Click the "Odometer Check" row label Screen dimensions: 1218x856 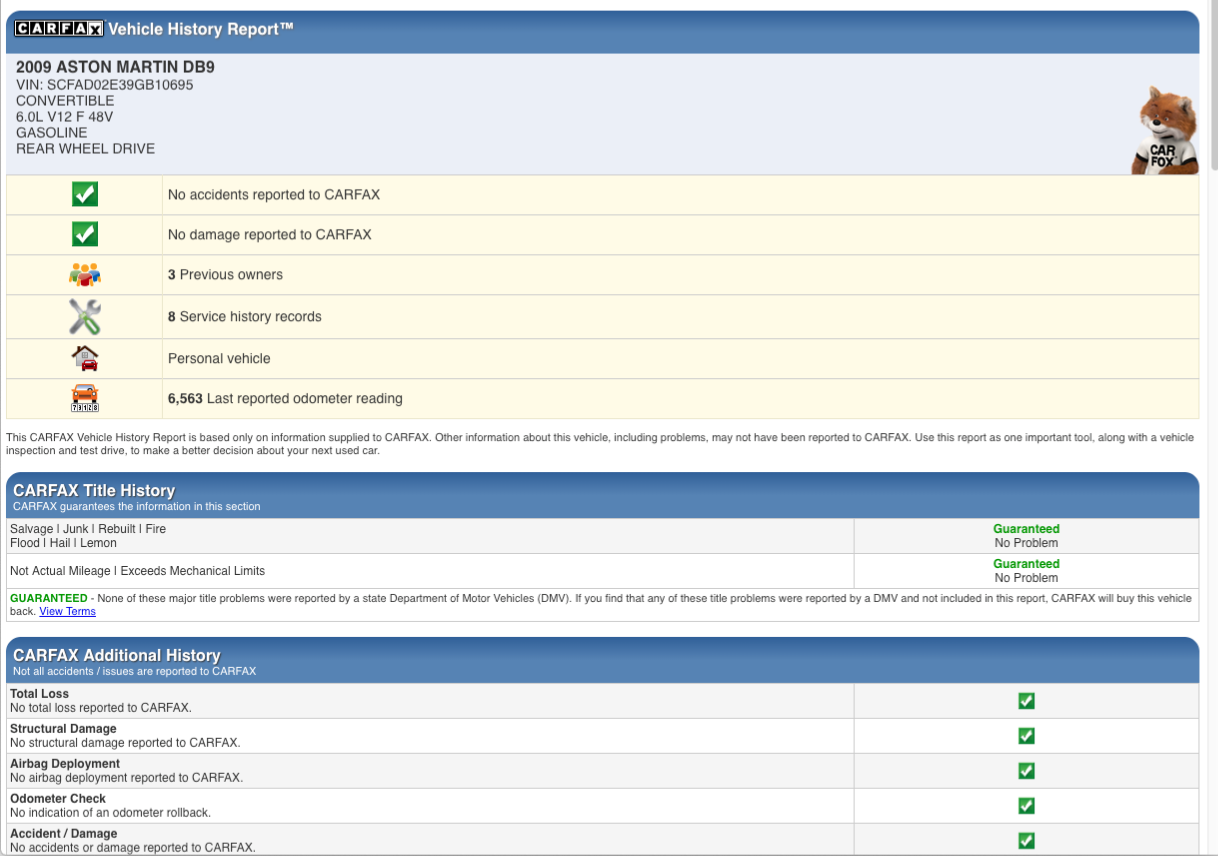click(x=58, y=799)
